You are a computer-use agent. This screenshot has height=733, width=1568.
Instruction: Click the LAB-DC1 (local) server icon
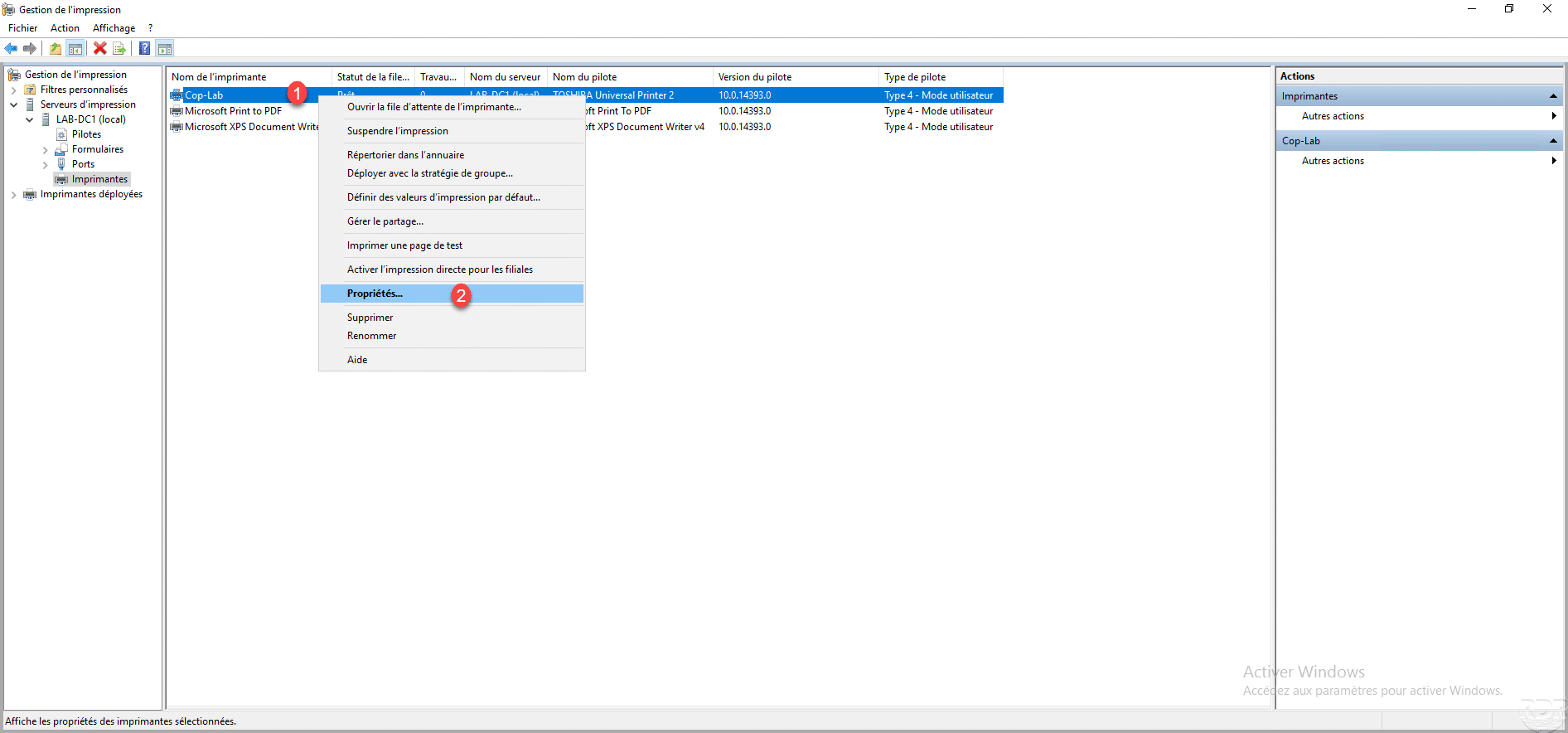pyautogui.click(x=46, y=119)
